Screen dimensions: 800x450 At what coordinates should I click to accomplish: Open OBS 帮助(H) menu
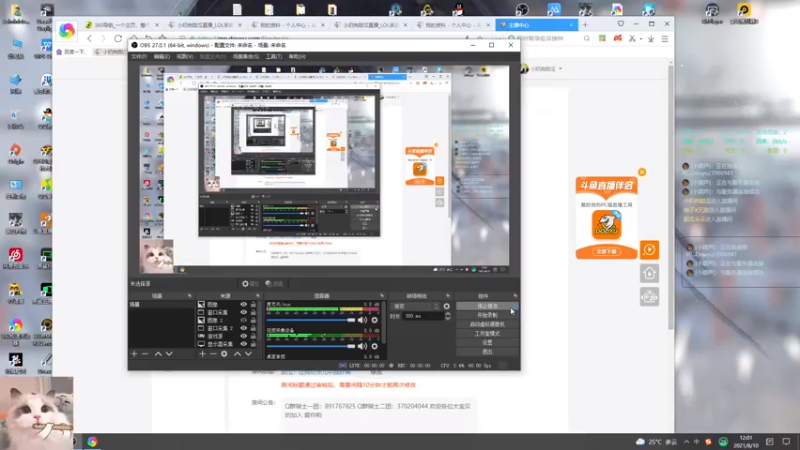[x=297, y=57]
